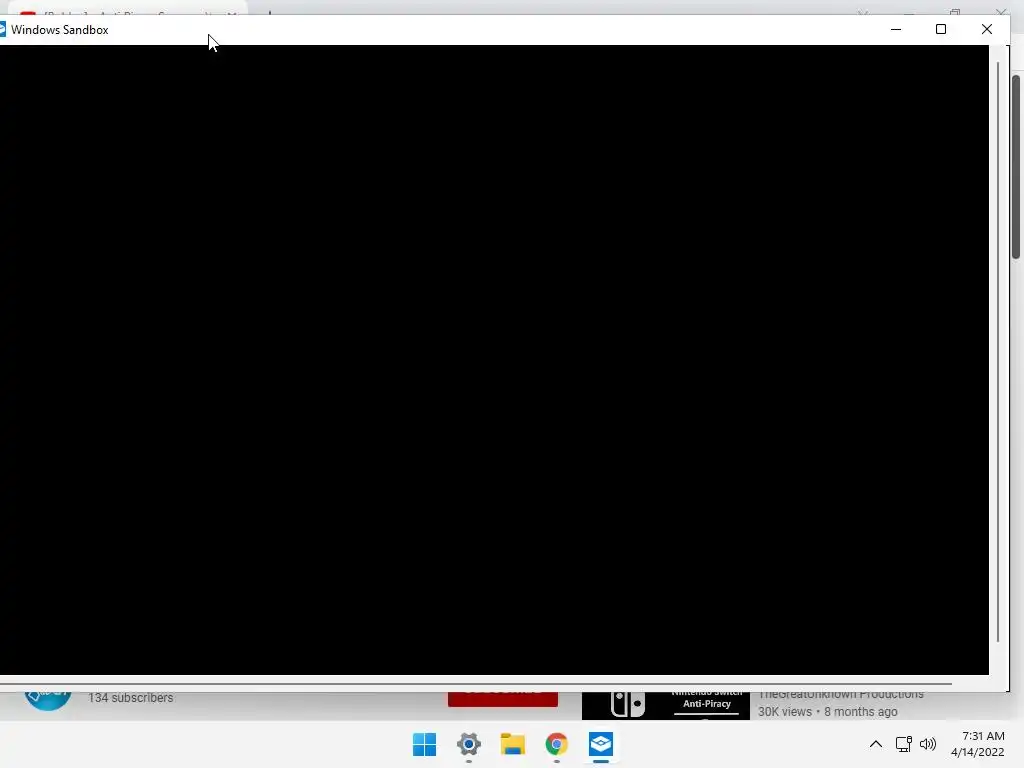Select the Windows Sandbox taskbar icon
Screen dimensions: 1024x768
[601, 744]
